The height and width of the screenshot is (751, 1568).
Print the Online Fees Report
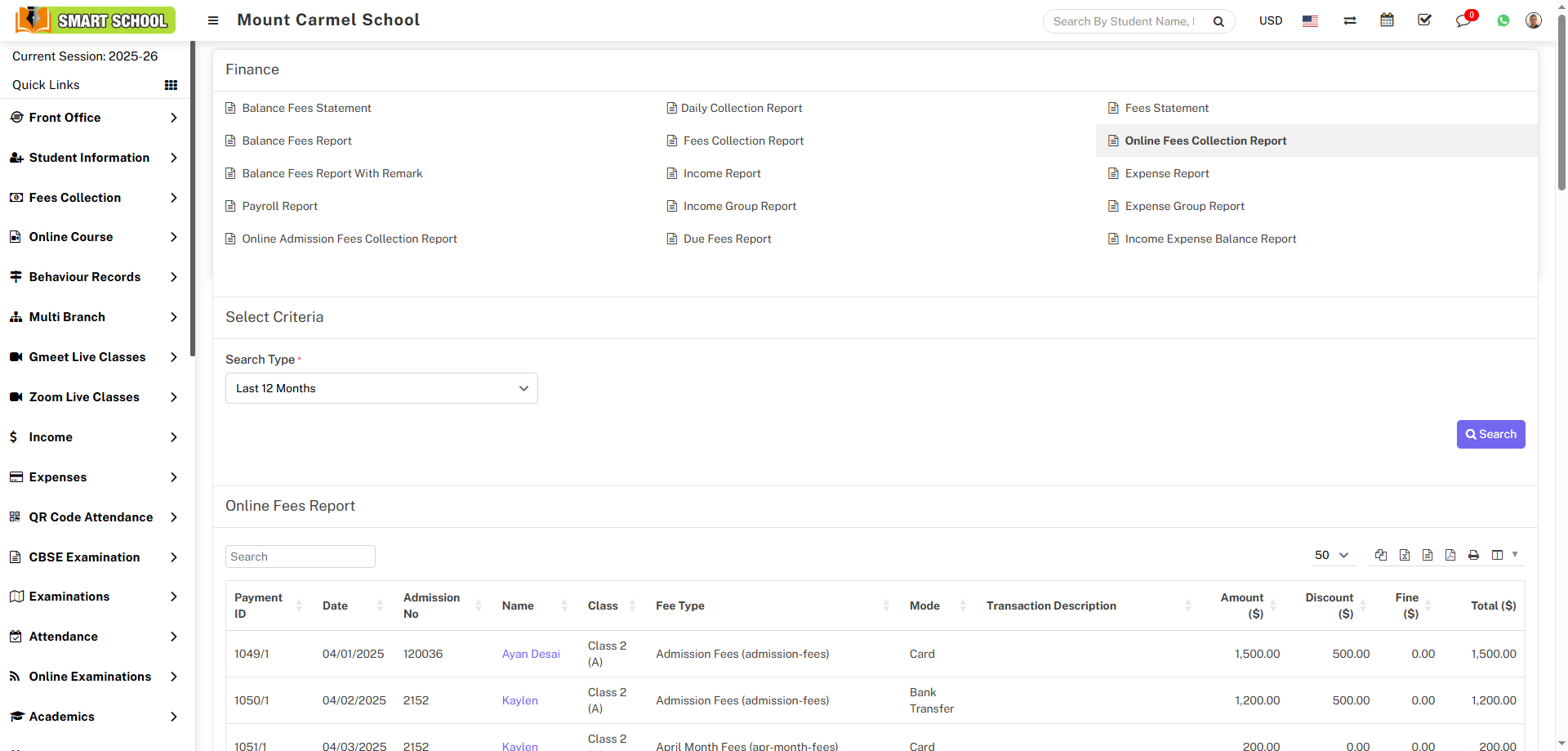tap(1473, 555)
